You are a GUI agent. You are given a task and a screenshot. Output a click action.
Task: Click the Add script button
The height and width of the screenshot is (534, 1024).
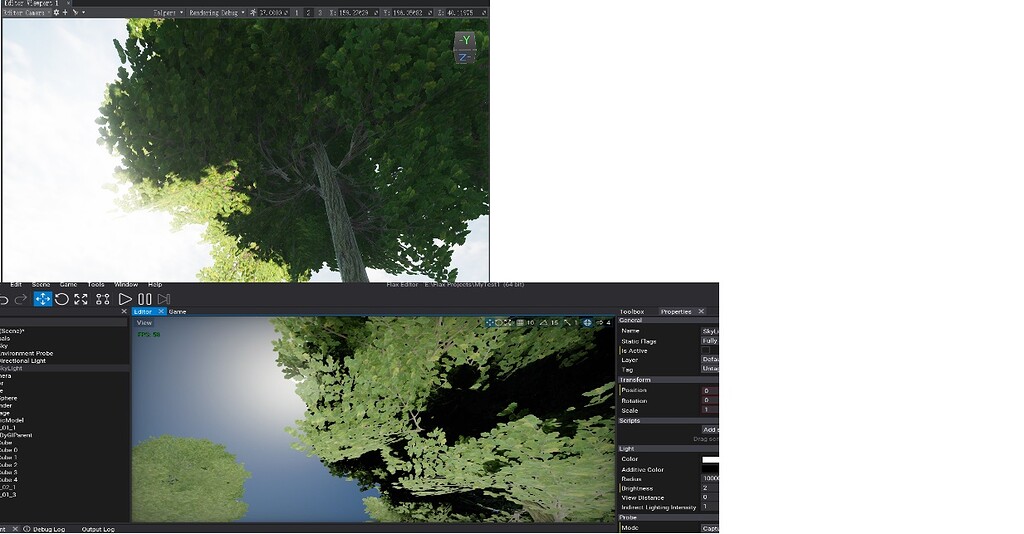click(x=710, y=430)
